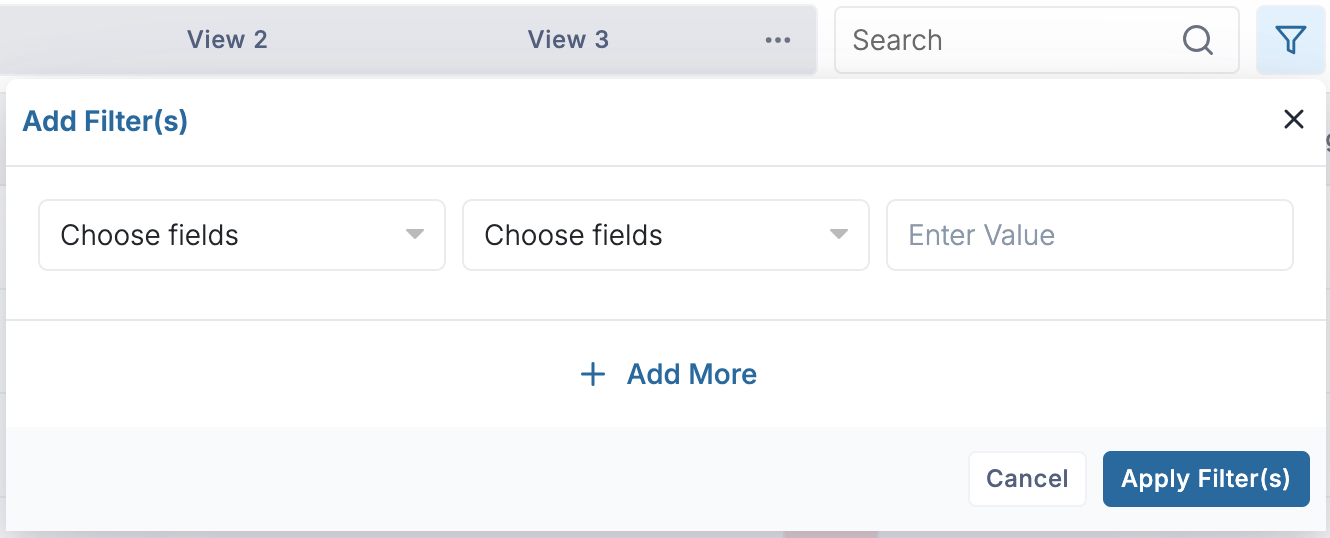This screenshot has height=538, width=1330.
Task: Focus the Enter Value input field
Action: pyautogui.click(x=1089, y=235)
